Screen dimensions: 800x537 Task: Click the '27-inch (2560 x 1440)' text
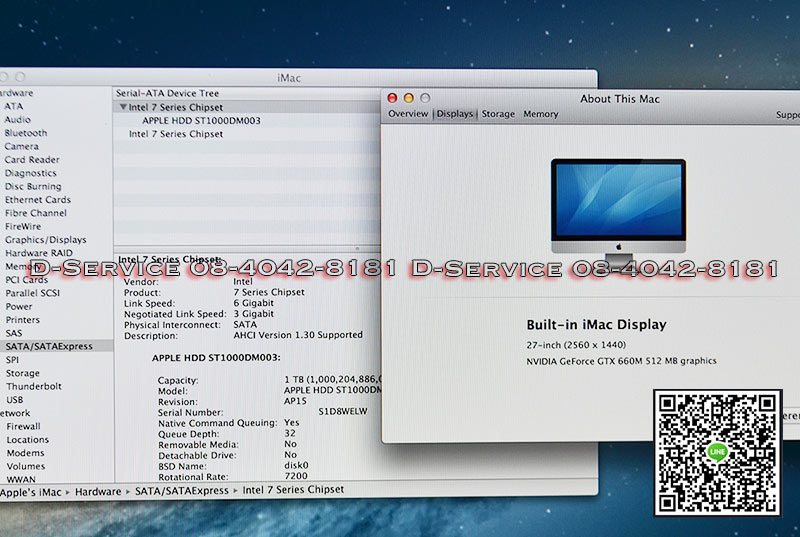[576, 345]
